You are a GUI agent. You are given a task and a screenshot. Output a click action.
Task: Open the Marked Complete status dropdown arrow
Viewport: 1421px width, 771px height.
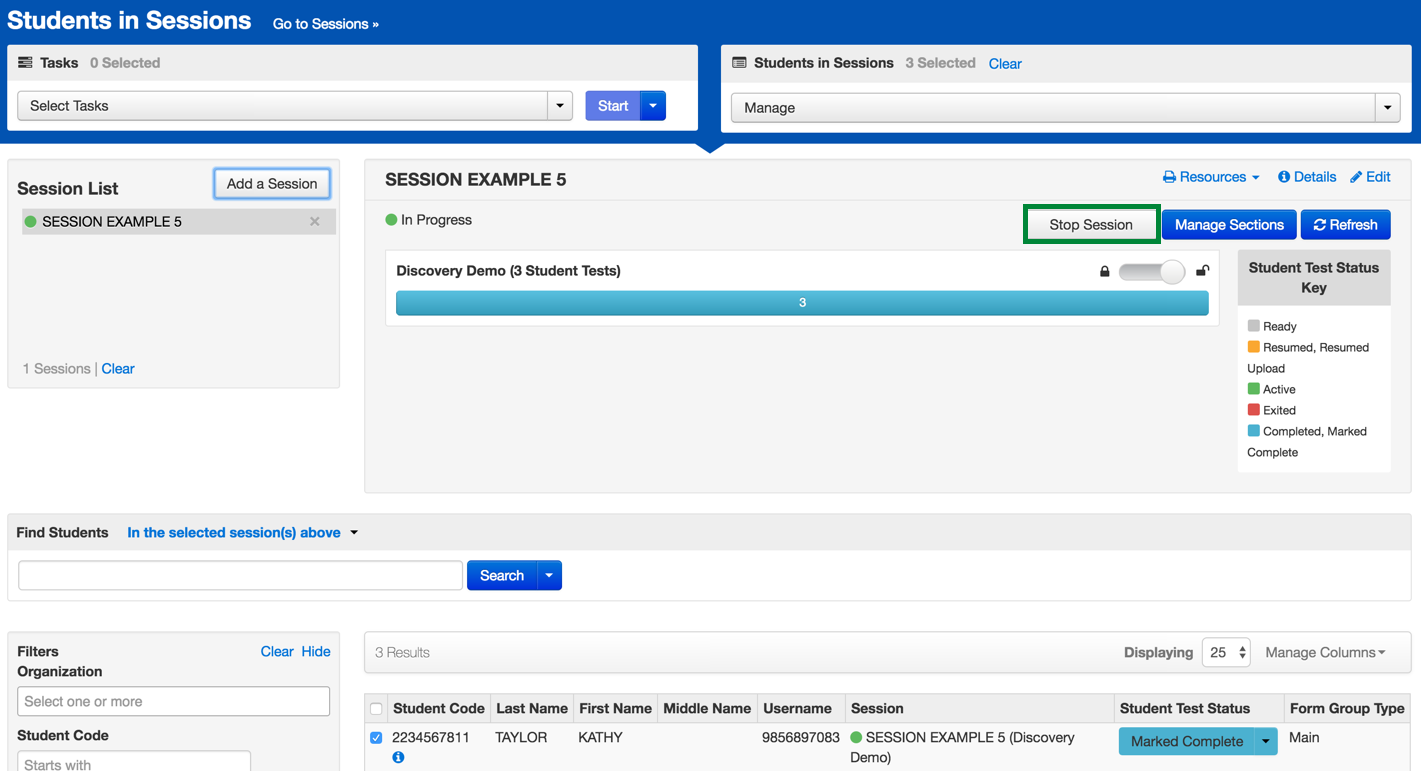pyautogui.click(x=1266, y=741)
